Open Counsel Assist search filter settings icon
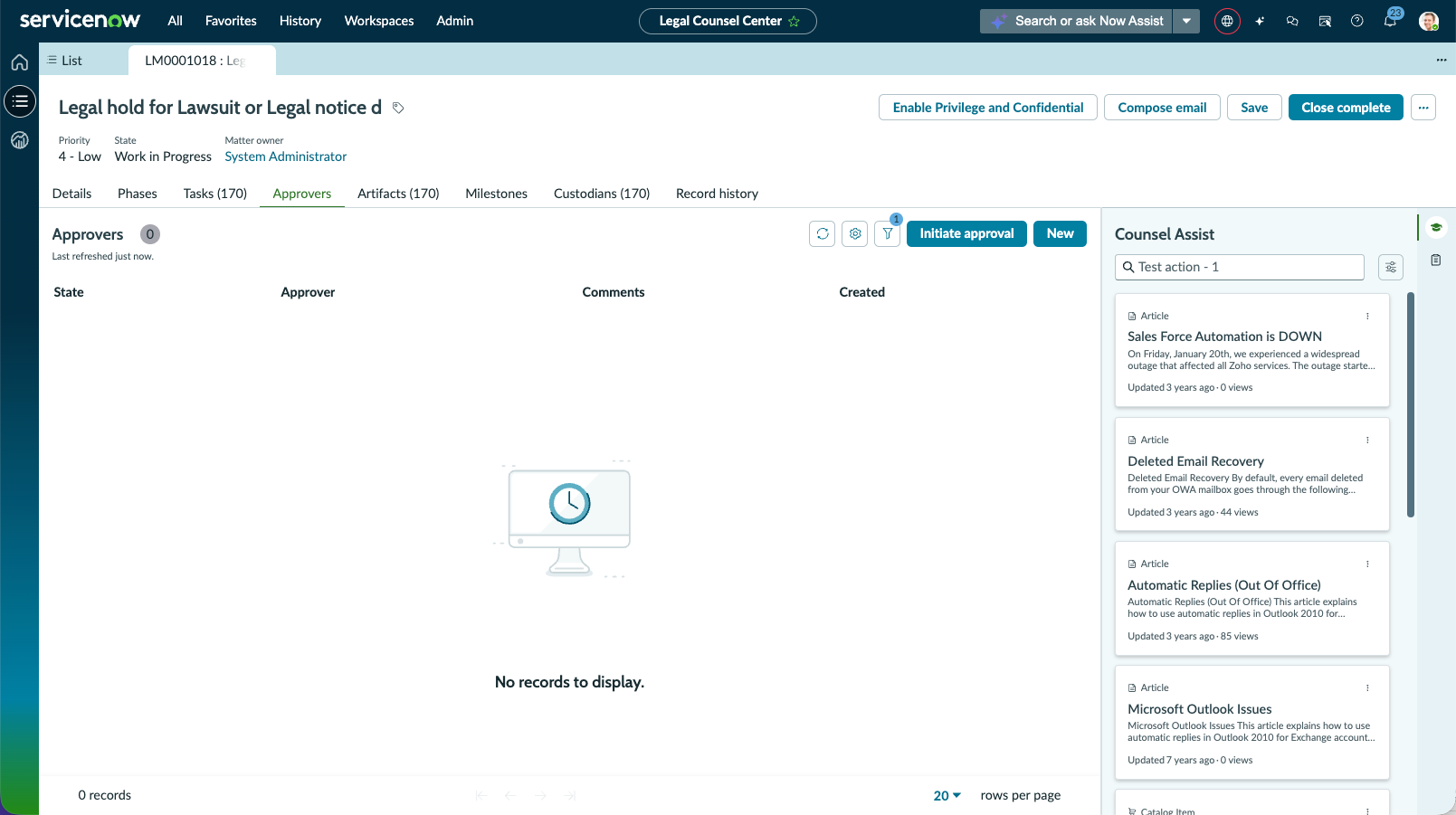The image size is (1456, 815). [1391, 267]
